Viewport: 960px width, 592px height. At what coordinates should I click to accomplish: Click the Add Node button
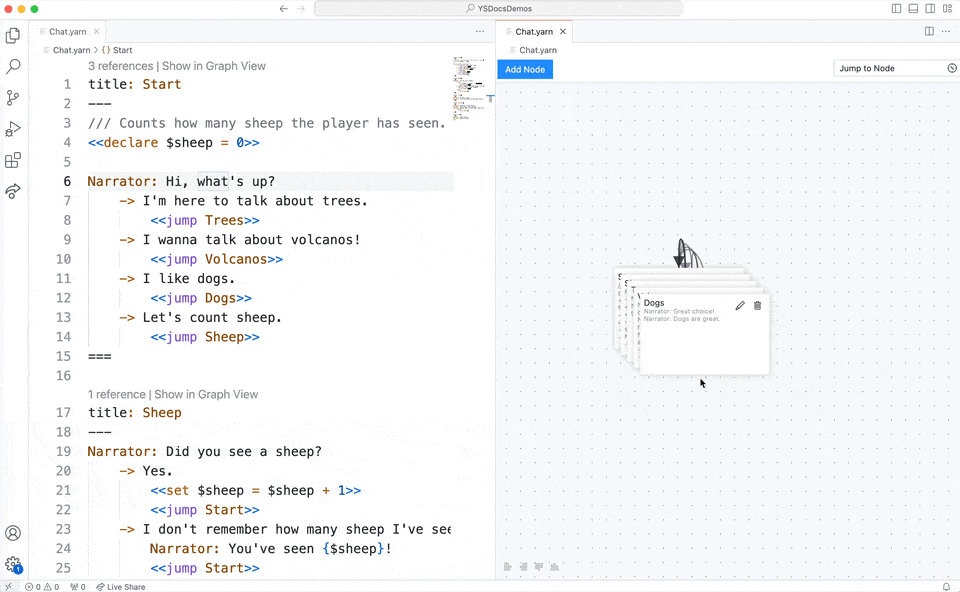pos(525,69)
